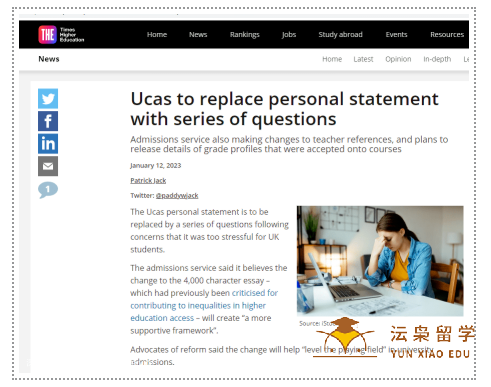Click paragraph starting 'Advocates of reform said'
Screen dimensions: 491x387
pyautogui.click(x=282, y=355)
